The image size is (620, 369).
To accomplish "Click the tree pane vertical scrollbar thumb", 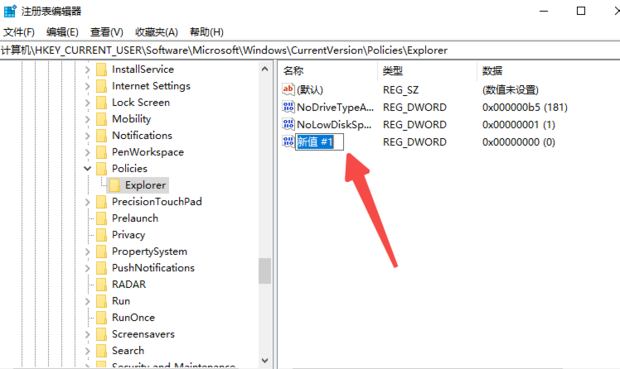I will tap(265, 271).
